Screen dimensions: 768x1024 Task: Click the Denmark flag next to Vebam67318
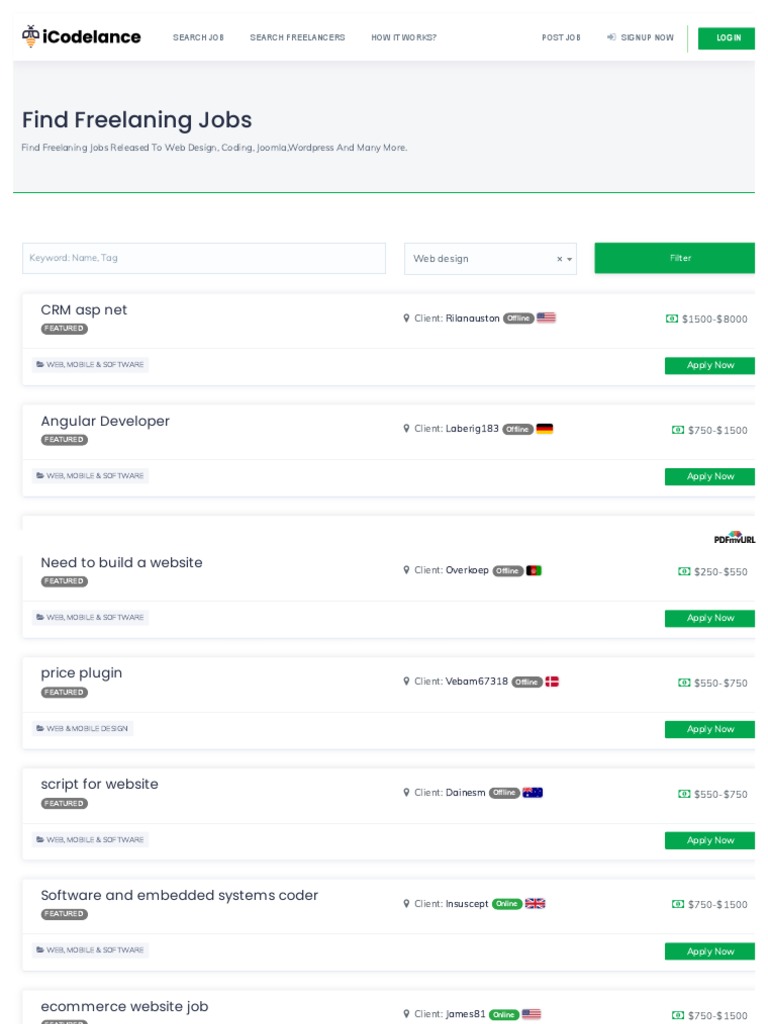pyautogui.click(x=552, y=682)
